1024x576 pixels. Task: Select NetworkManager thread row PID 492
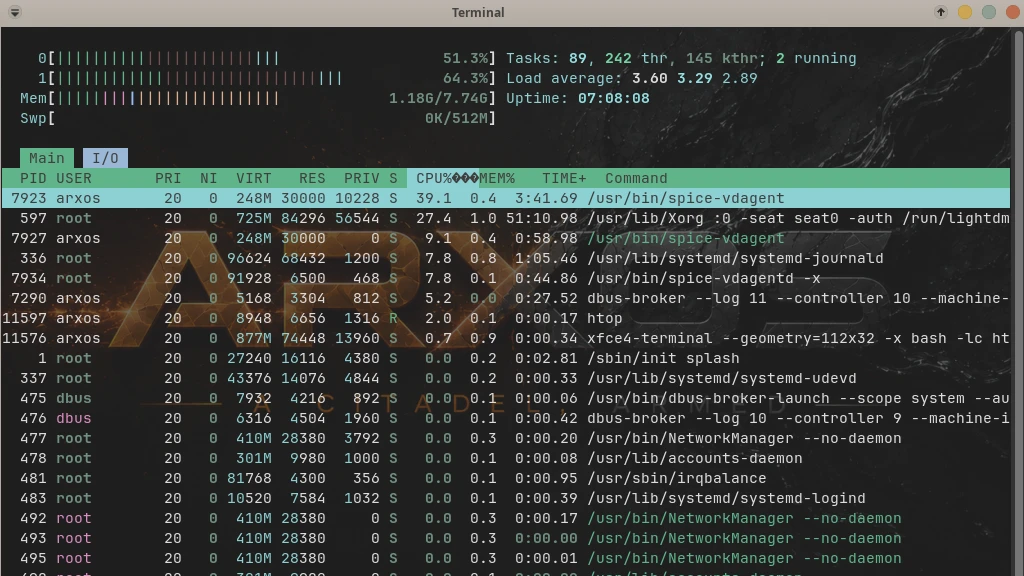pos(505,518)
